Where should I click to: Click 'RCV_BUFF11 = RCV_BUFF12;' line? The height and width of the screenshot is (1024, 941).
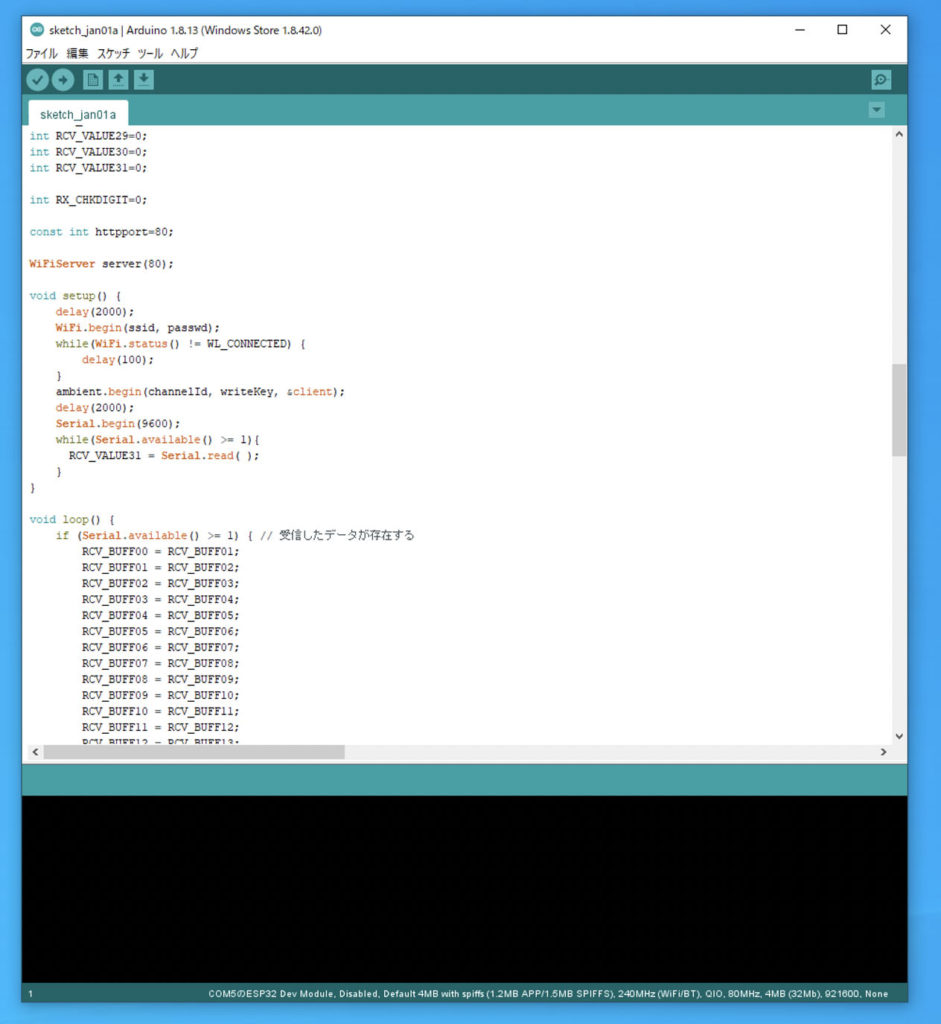click(x=161, y=728)
